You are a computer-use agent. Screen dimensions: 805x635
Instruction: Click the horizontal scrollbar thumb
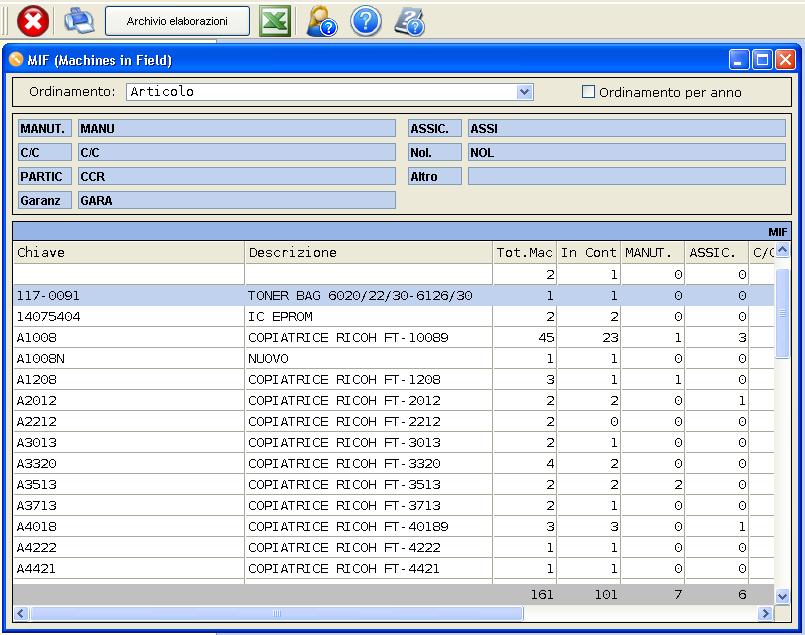[x=277, y=613]
